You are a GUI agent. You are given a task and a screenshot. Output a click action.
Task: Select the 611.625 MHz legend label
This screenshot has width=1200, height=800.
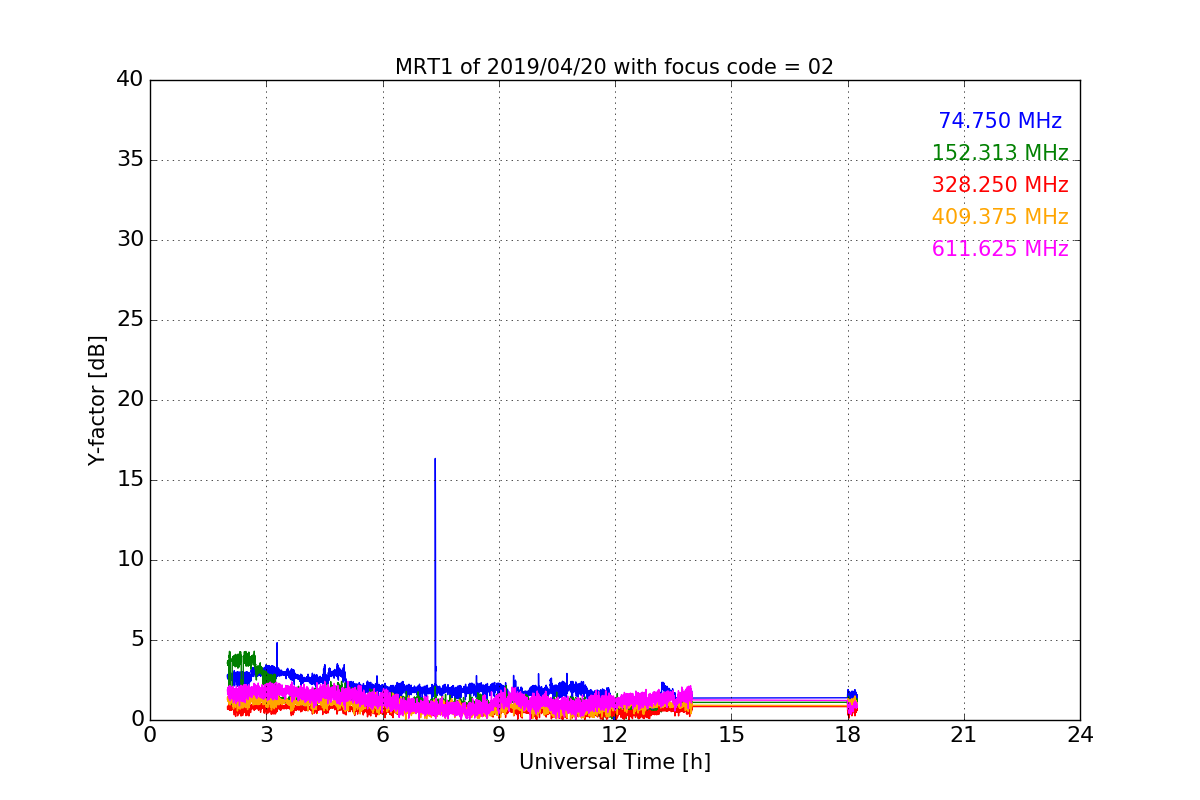point(1000,249)
